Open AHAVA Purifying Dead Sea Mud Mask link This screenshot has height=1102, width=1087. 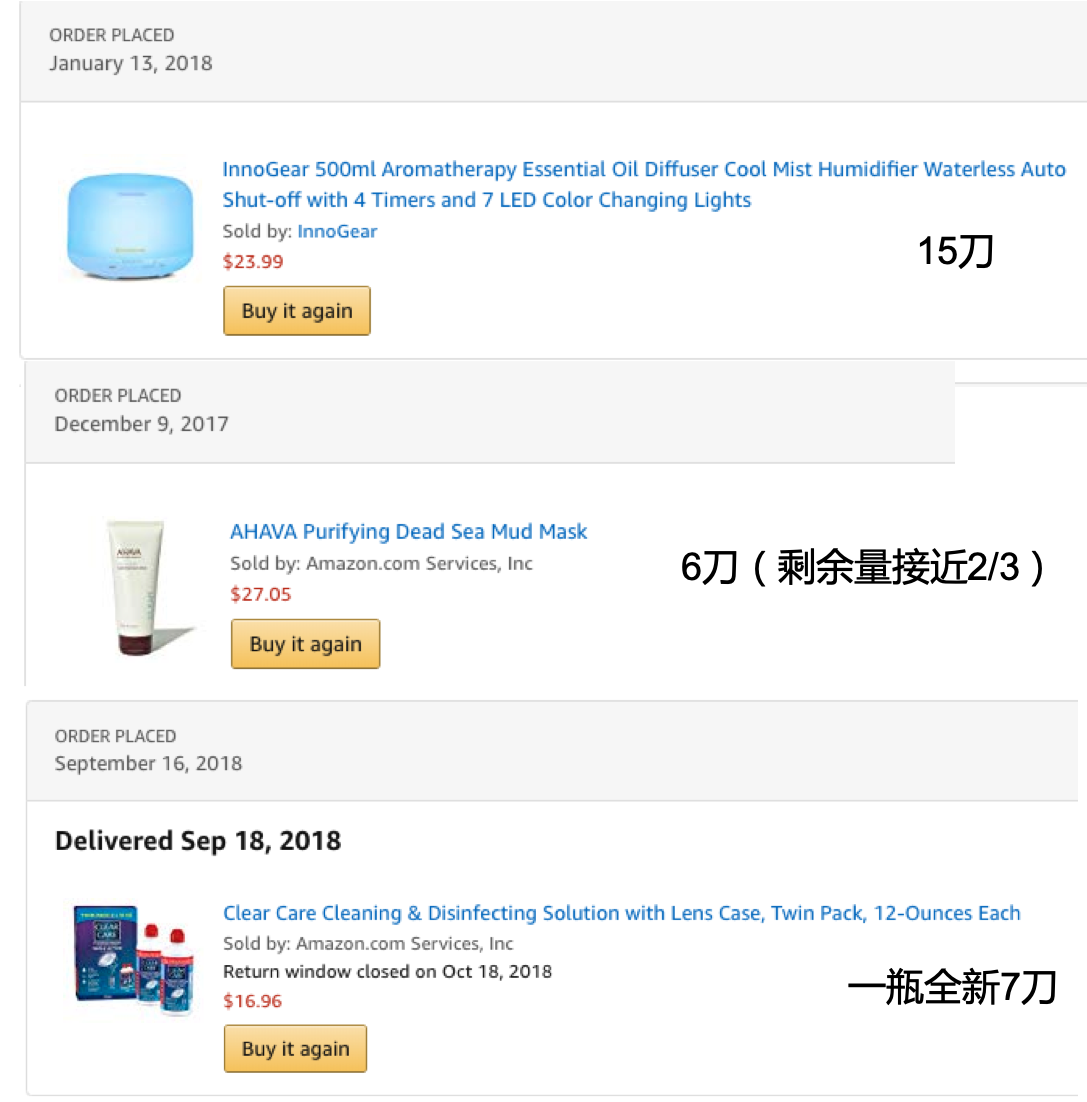pos(409,531)
